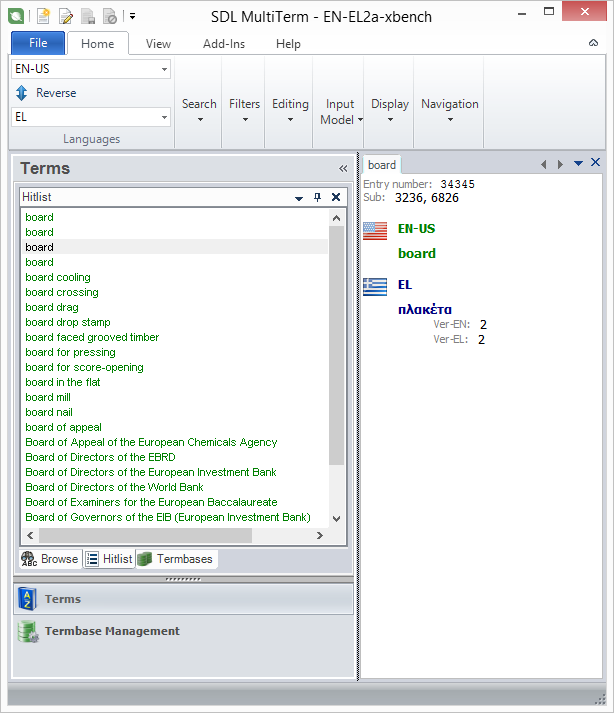This screenshot has height=713, width=614.
Task: Select the board entry tab in right pane
Action: point(382,165)
